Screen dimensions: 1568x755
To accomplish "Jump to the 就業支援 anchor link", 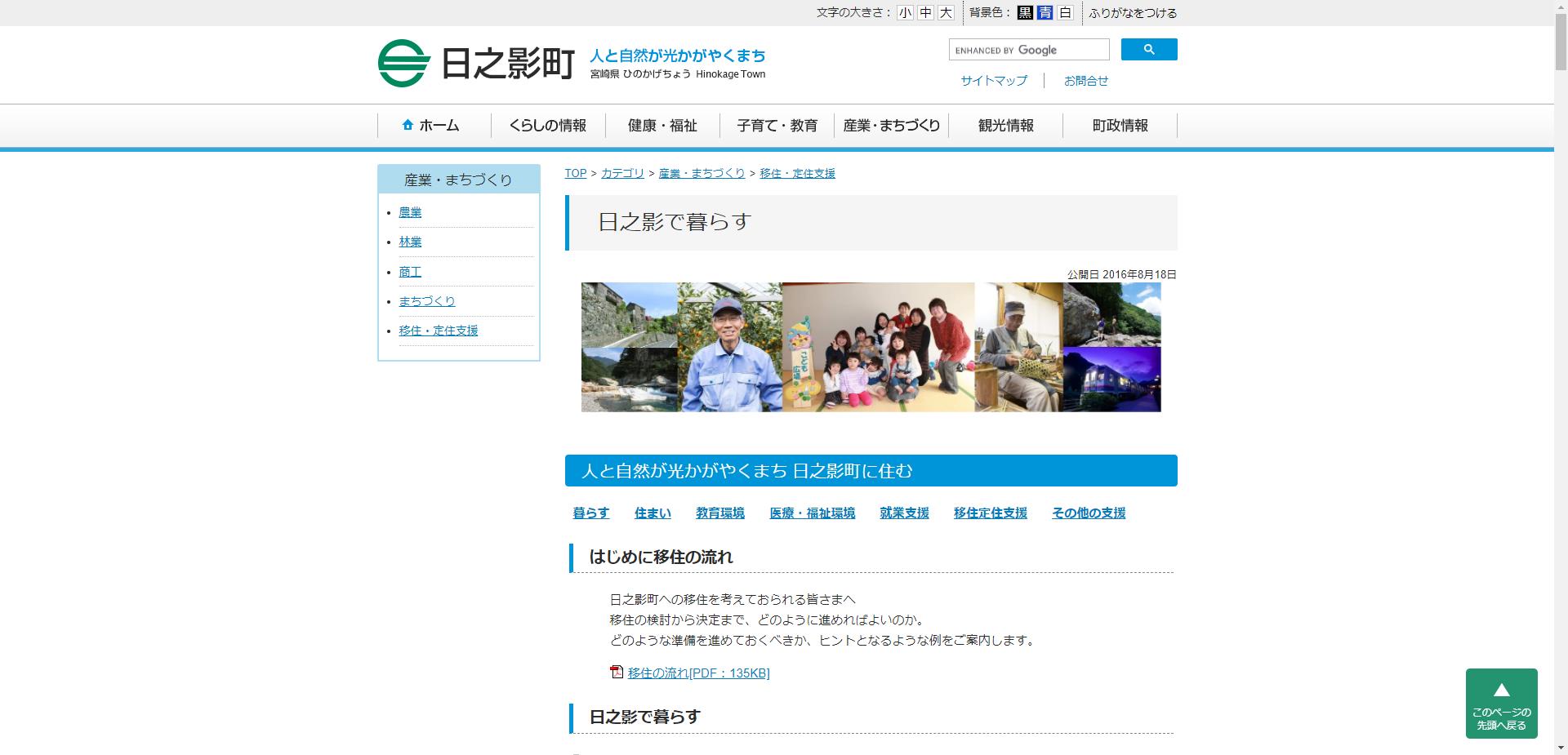I will 903,513.
